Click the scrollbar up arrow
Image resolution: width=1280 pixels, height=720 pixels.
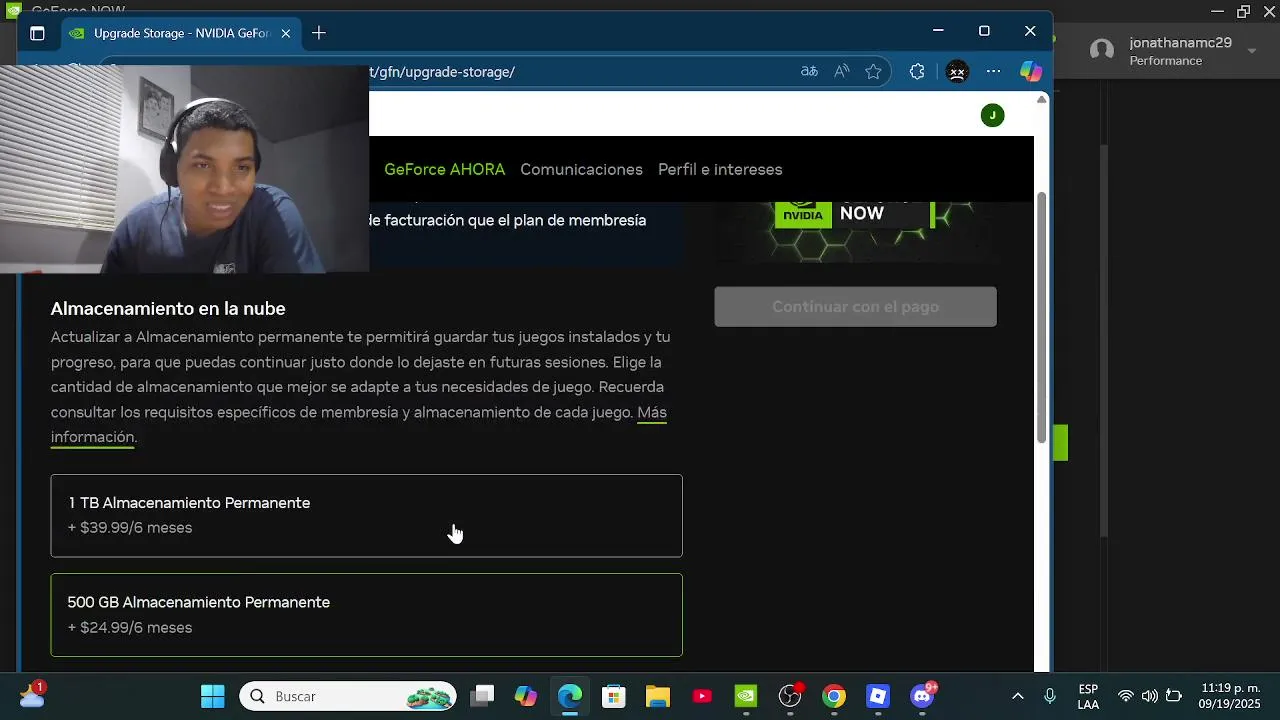point(1041,99)
